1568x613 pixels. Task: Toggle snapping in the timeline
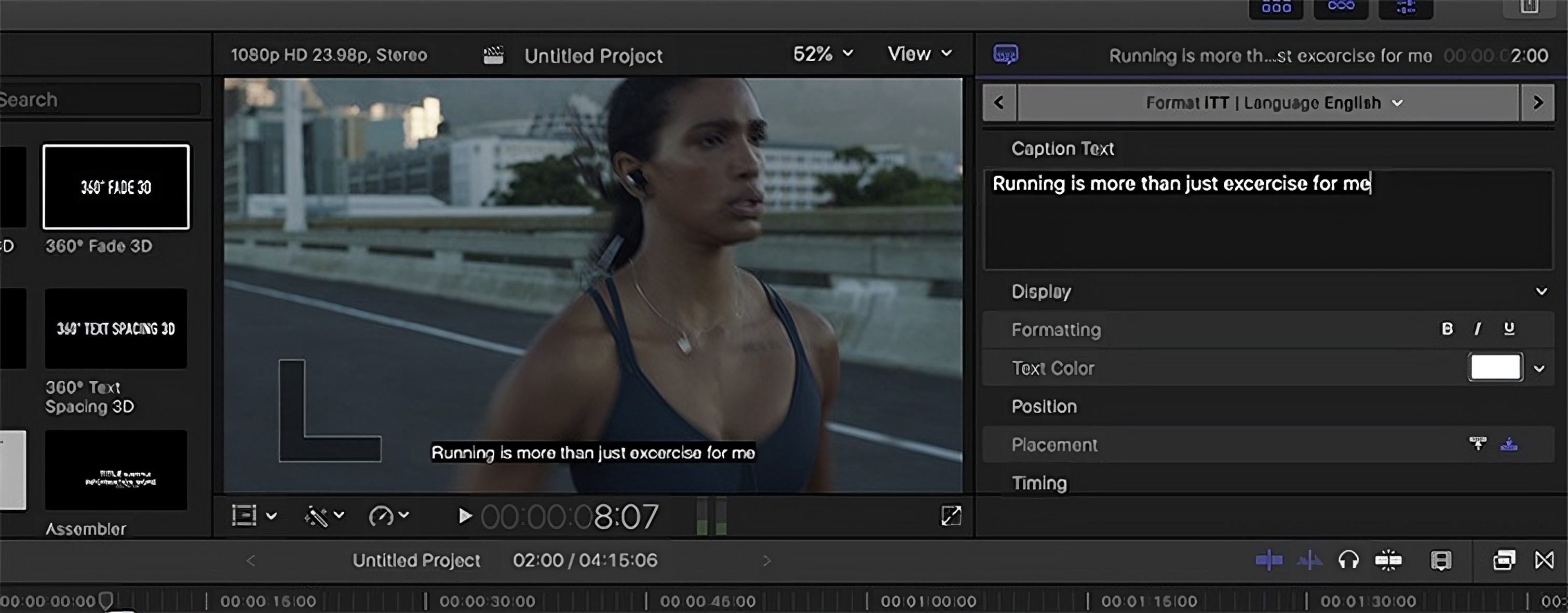[x=1388, y=560]
